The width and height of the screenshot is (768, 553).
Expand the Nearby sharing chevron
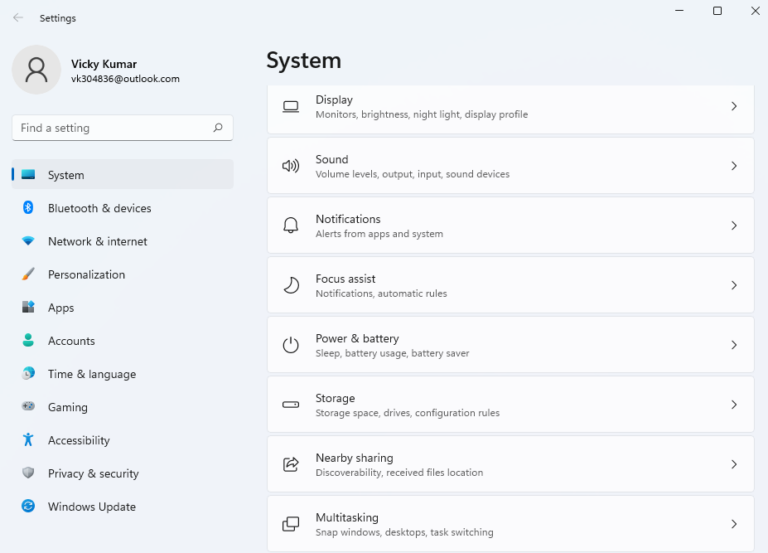734,465
